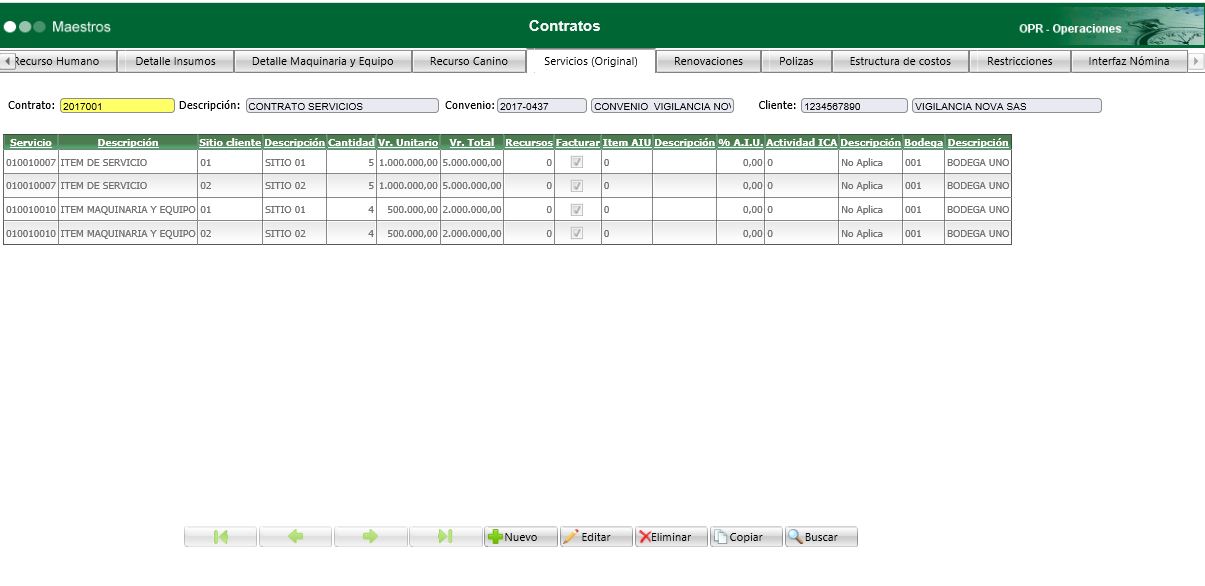Click the Contrato field 2017001
1205x586 pixels.
point(117,106)
